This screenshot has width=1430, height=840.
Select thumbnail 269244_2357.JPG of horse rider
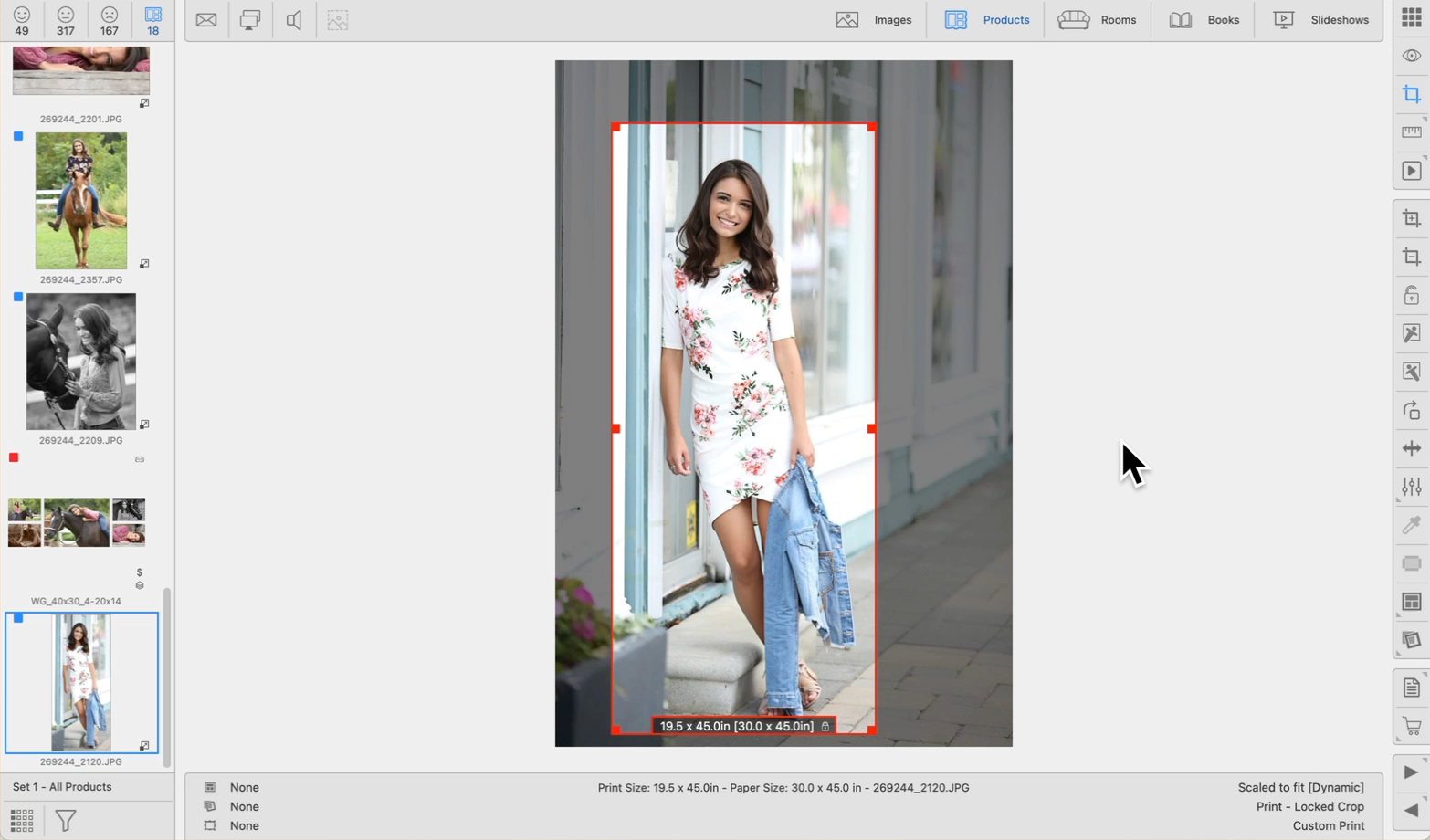(x=81, y=201)
